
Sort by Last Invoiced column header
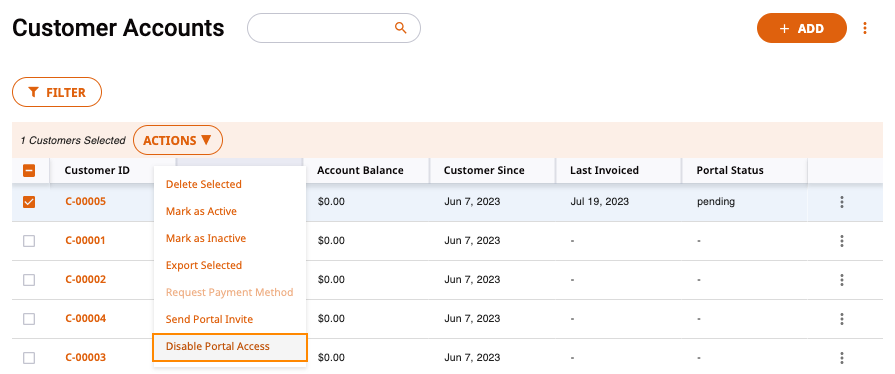604,170
